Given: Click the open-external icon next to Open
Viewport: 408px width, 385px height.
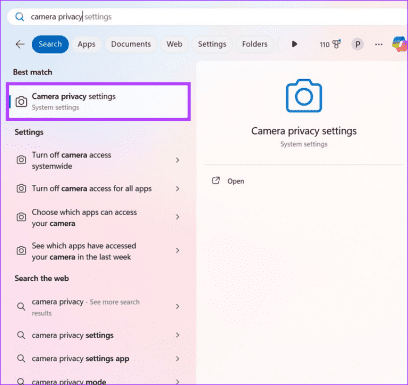Looking at the screenshot, I should (216, 181).
